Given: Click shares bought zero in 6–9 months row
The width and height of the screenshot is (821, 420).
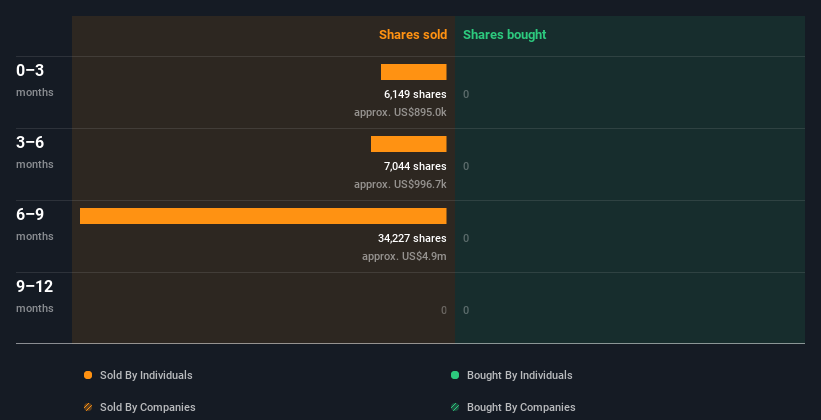Looking at the screenshot, I should [x=466, y=238].
